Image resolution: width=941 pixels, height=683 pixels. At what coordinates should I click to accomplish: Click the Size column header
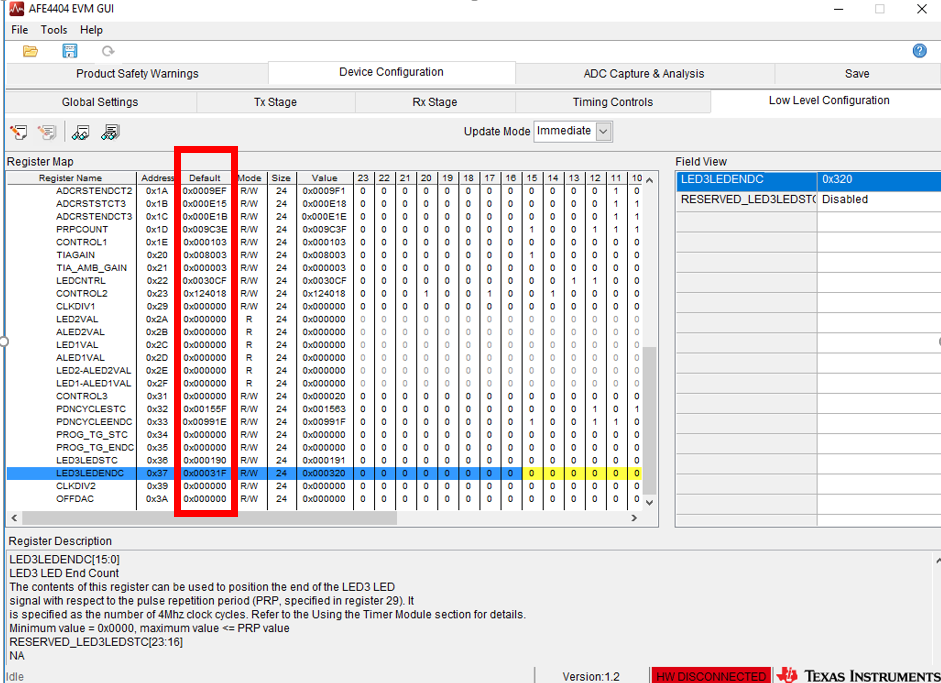point(281,178)
